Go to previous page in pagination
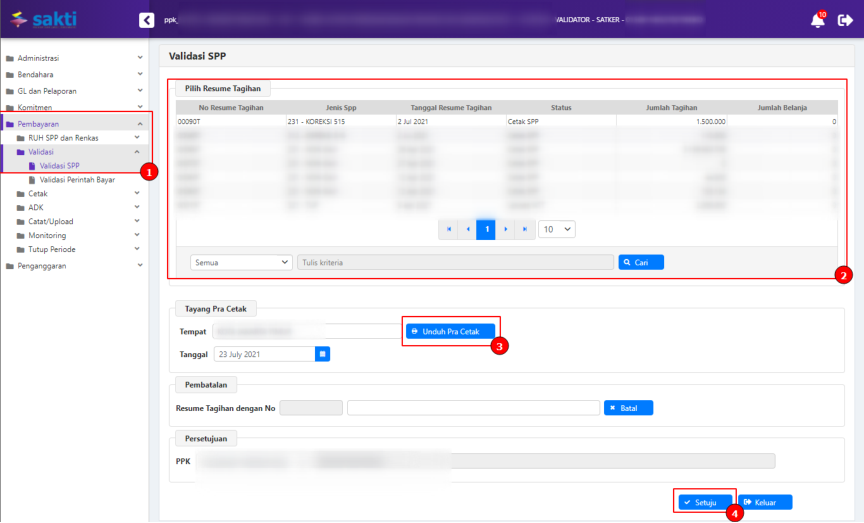The height and width of the screenshot is (523, 864). pyautogui.click(x=467, y=229)
